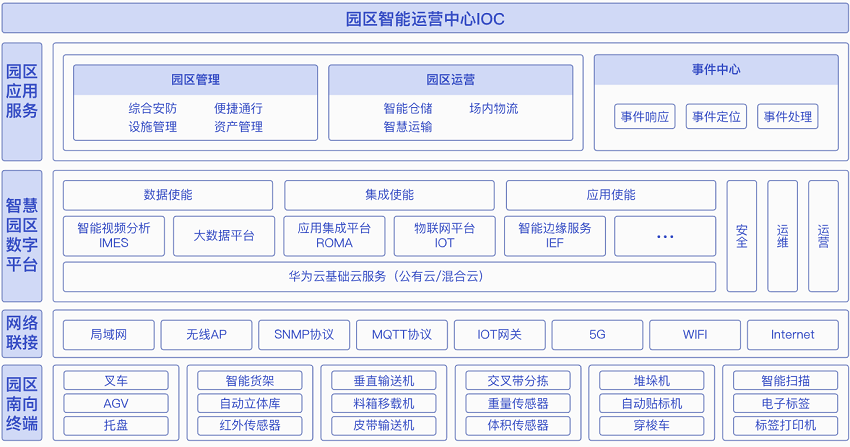The width and height of the screenshot is (850, 447).
Task: Click 智慧运输 under 园区运营
Action: click(408, 127)
